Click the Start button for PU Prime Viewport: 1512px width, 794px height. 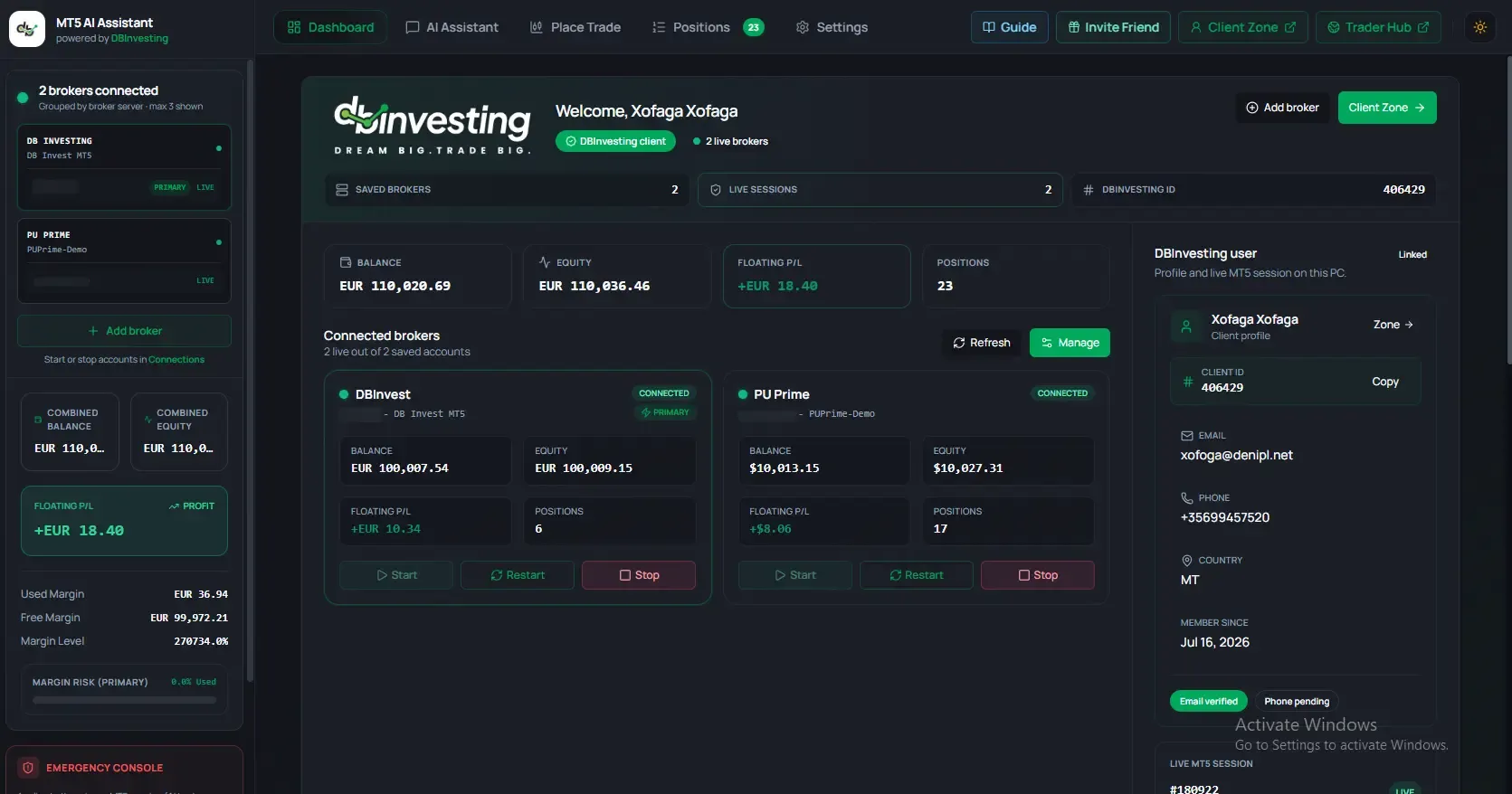point(795,575)
